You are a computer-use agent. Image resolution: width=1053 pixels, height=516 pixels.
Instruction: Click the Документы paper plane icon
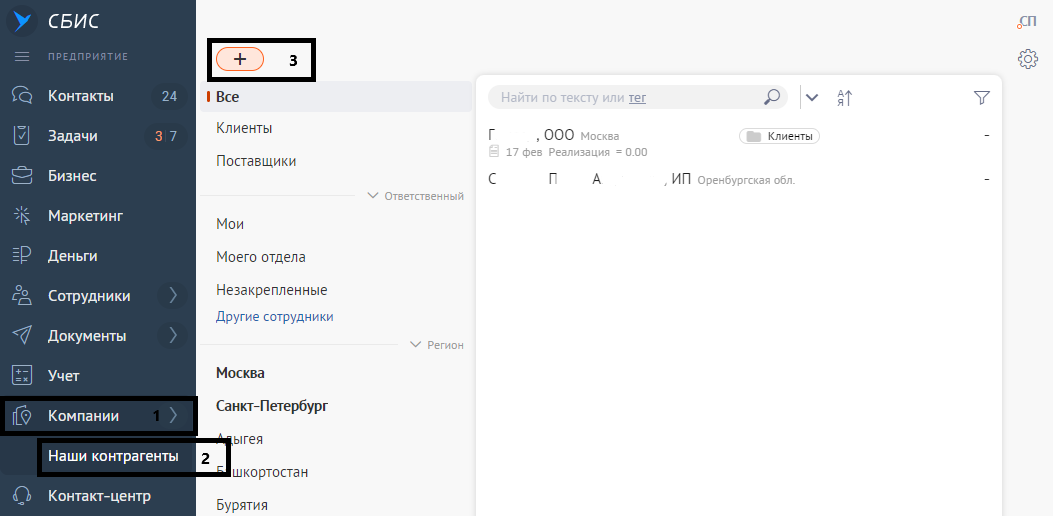click(22, 335)
